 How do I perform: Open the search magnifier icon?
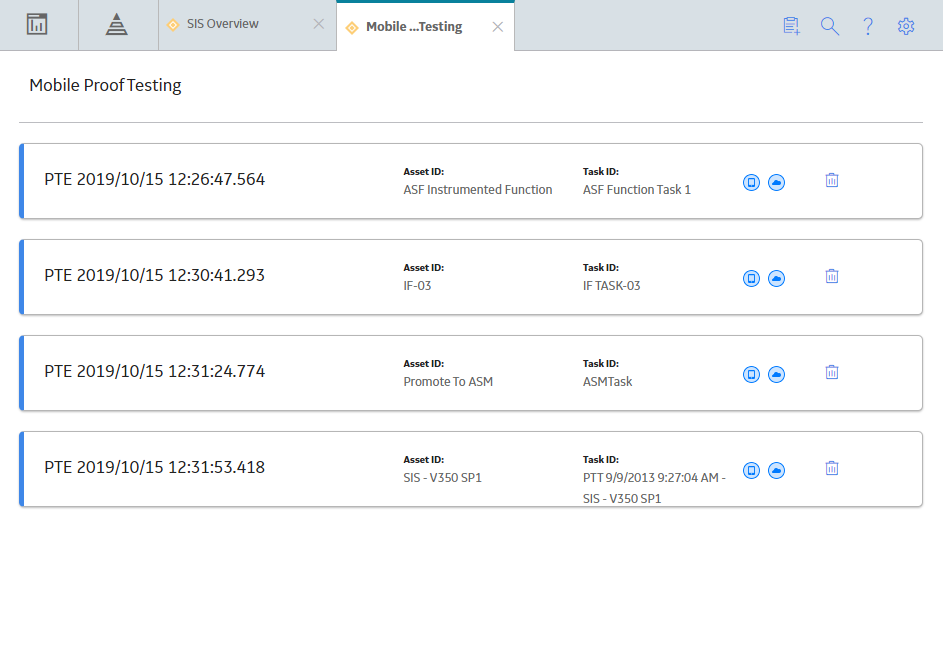point(830,26)
